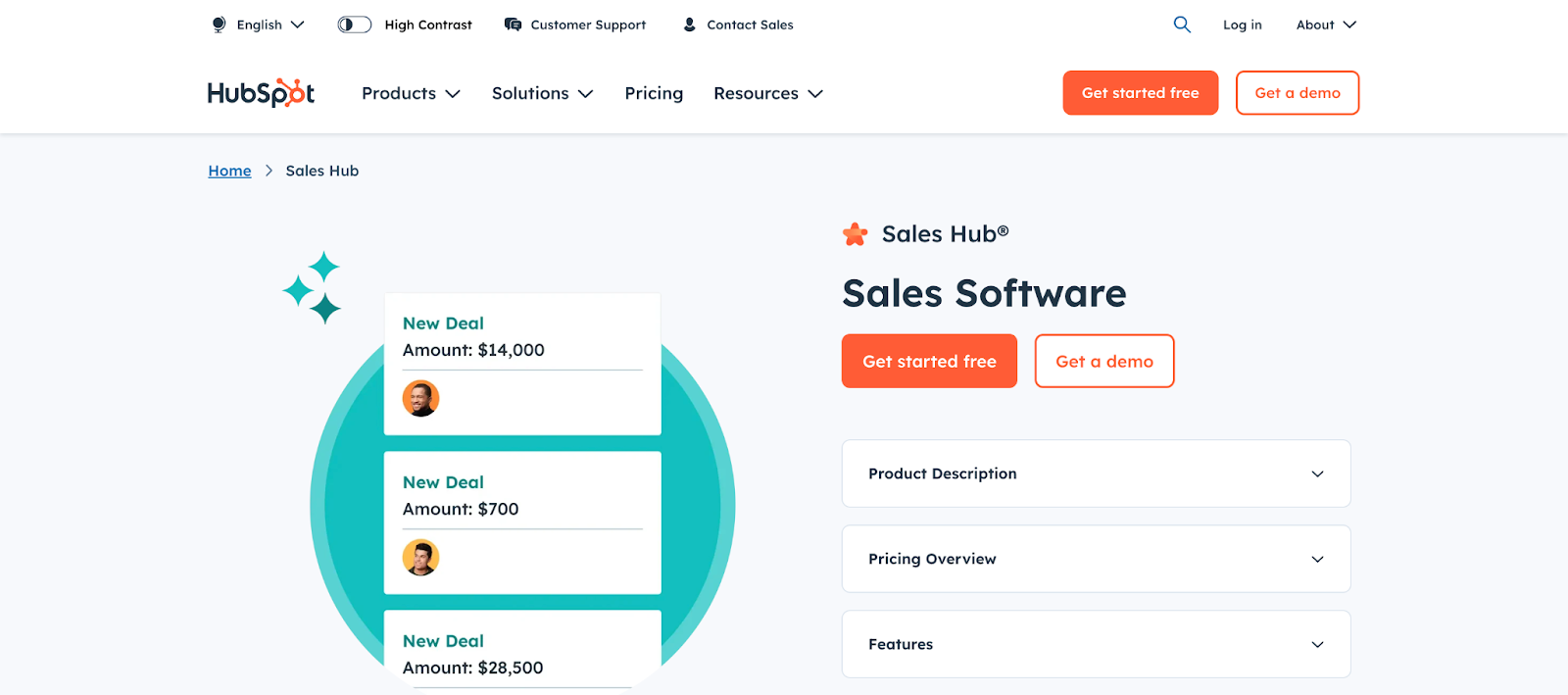Expand the Product Description section

[1096, 473]
